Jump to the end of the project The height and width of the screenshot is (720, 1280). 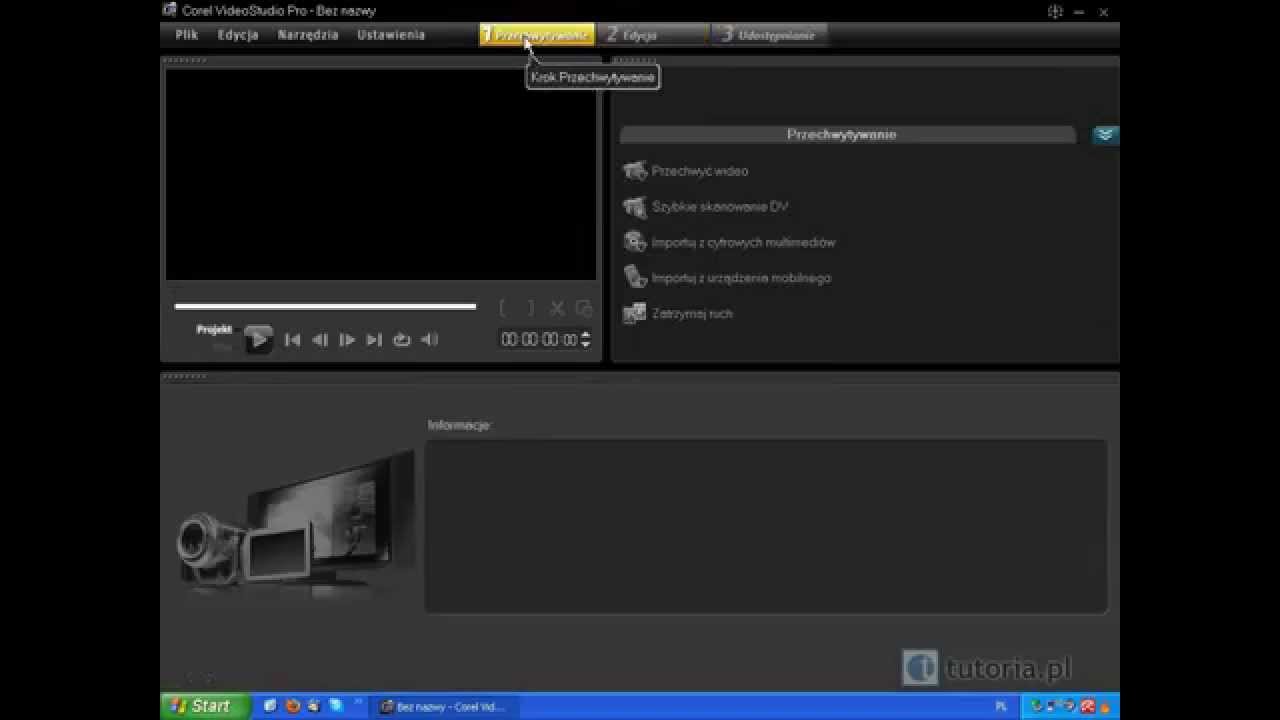(x=374, y=340)
